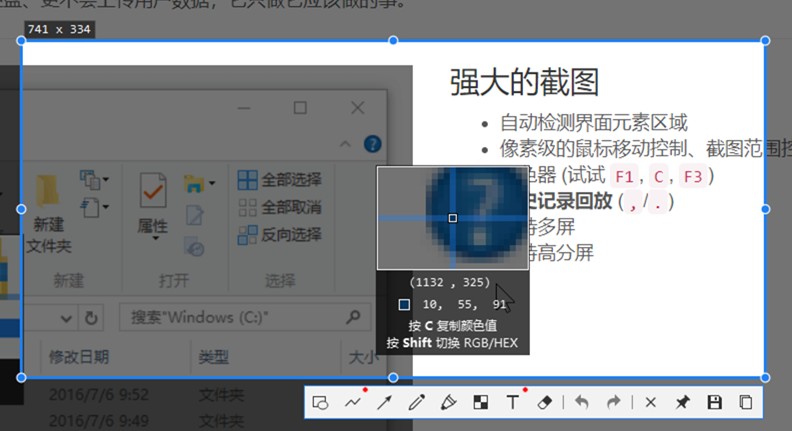Screen dimensions: 792x431
Task: Click the top-center selection resize handle
Action: coord(393,40)
